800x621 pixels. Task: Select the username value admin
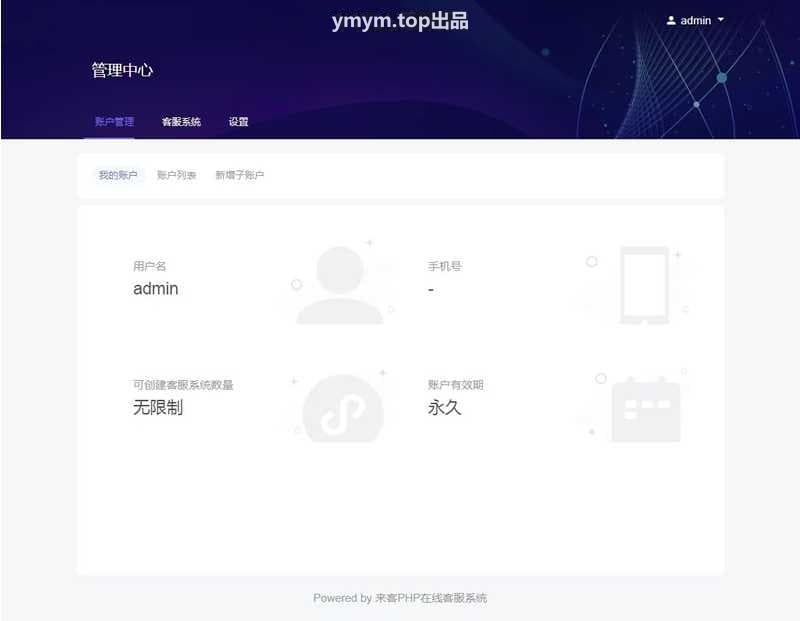(156, 289)
